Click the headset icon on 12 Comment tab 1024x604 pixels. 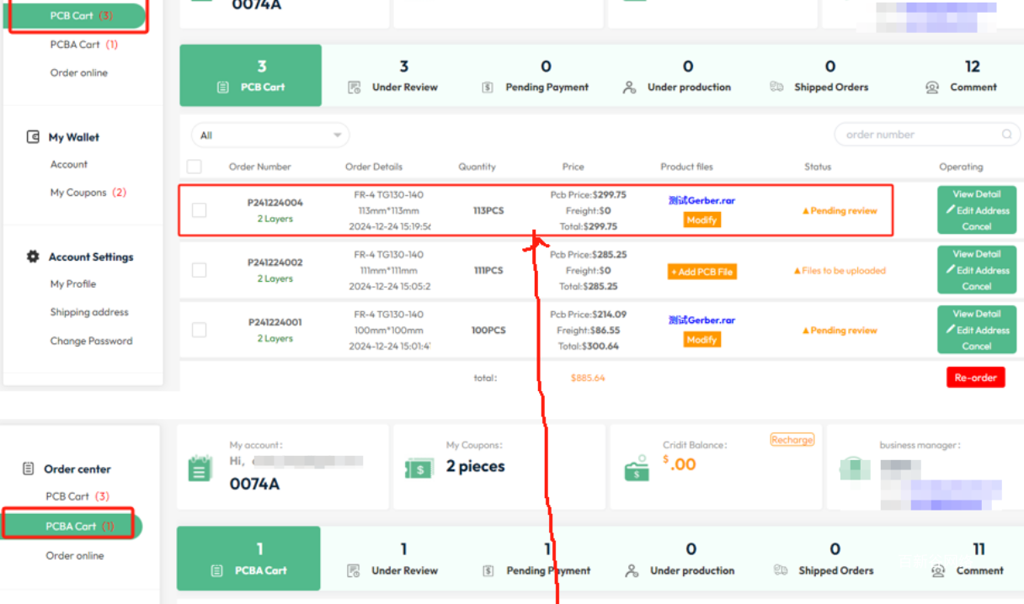pos(932,87)
